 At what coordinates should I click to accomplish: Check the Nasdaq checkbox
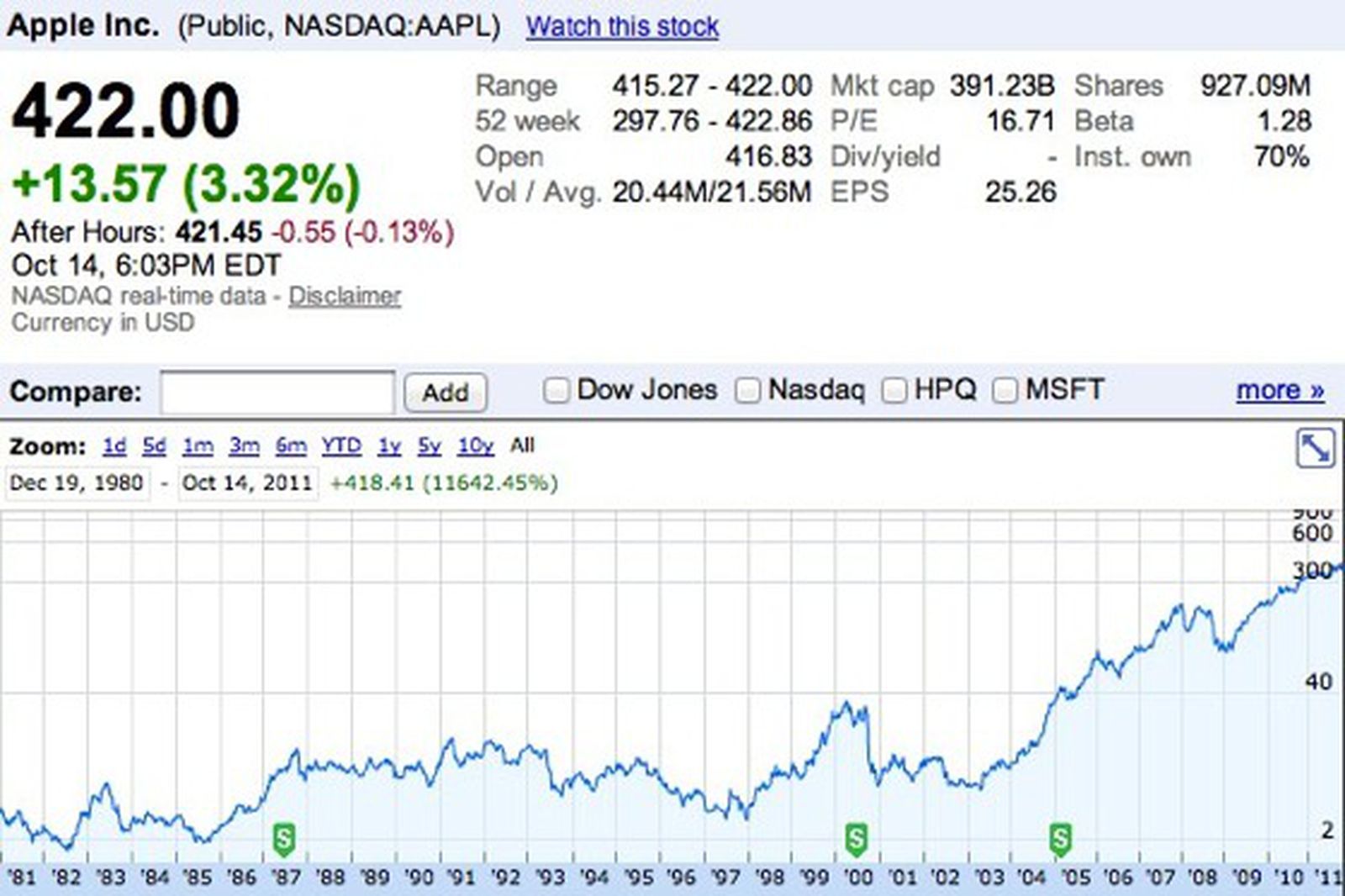click(x=746, y=389)
